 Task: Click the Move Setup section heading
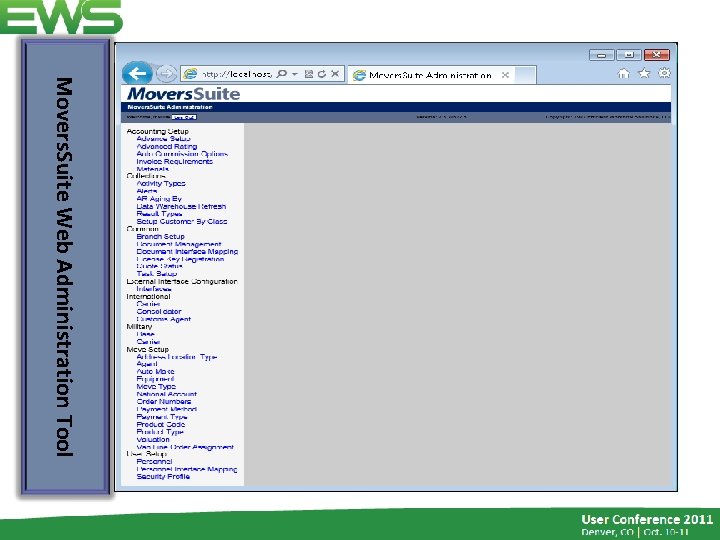pos(147,349)
